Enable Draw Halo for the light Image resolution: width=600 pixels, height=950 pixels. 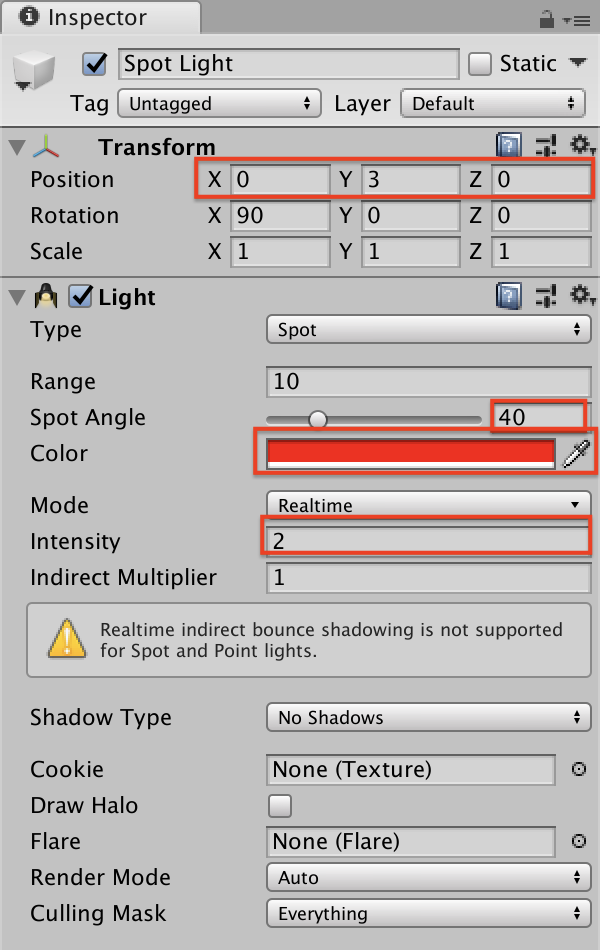pos(279,806)
